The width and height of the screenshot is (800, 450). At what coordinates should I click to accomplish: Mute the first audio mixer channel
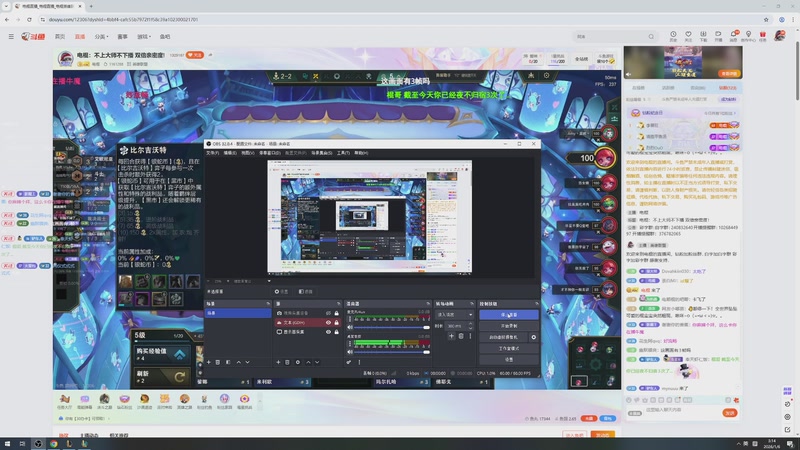pos(349,327)
